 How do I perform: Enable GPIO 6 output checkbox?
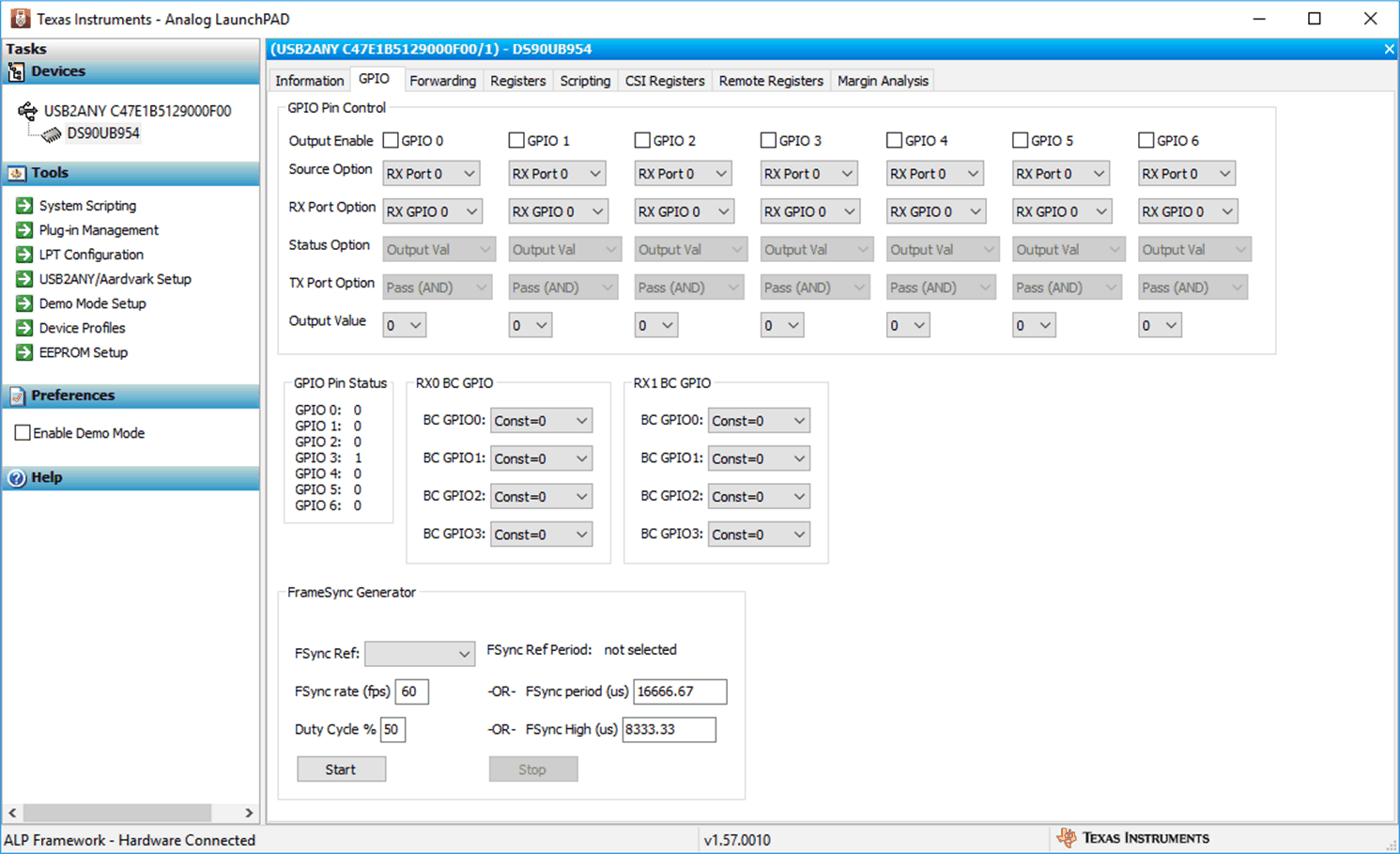(1146, 140)
